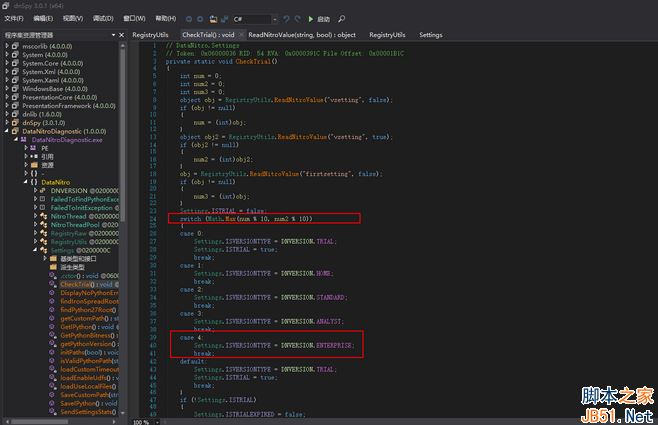Select the dnlib (1.6.0.0) assembly
658x425 pixels.
pos(42,114)
